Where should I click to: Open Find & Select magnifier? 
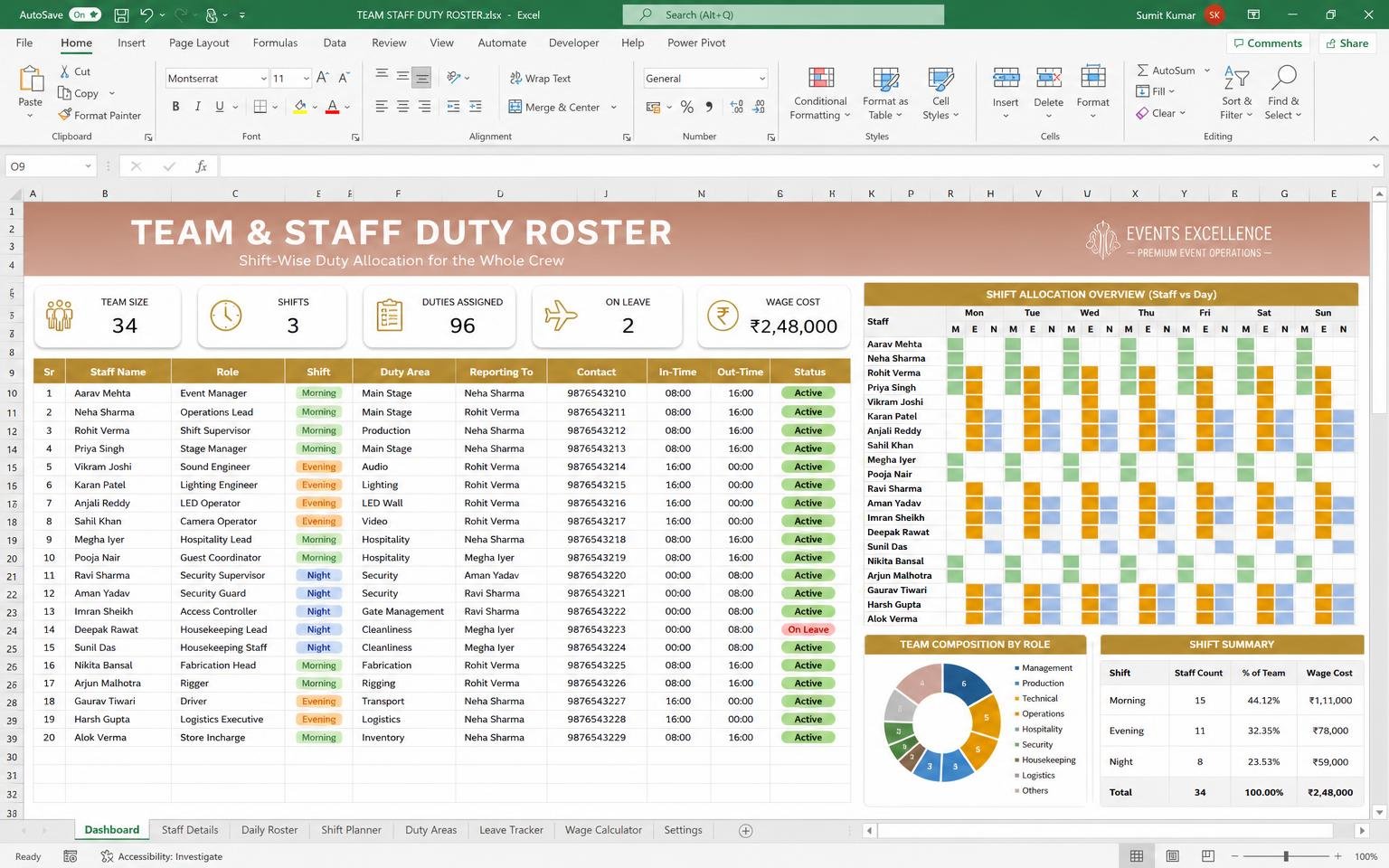pyautogui.click(x=1283, y=93)
